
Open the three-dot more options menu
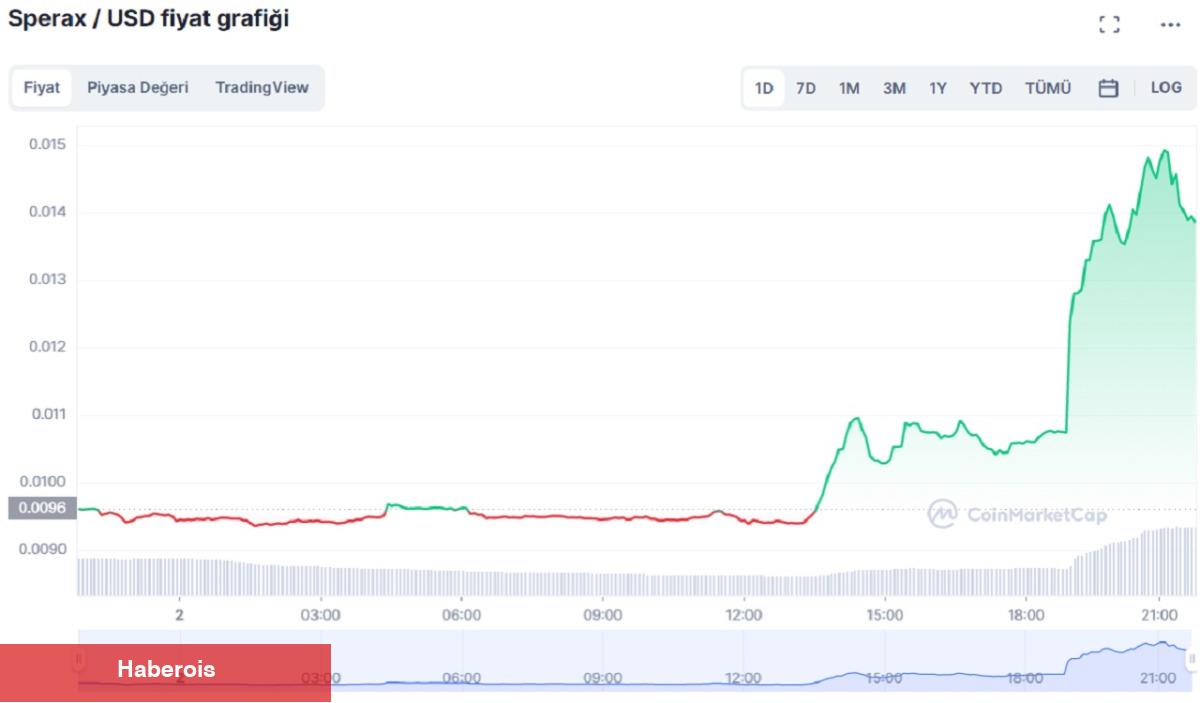[x=1170, y=25]
